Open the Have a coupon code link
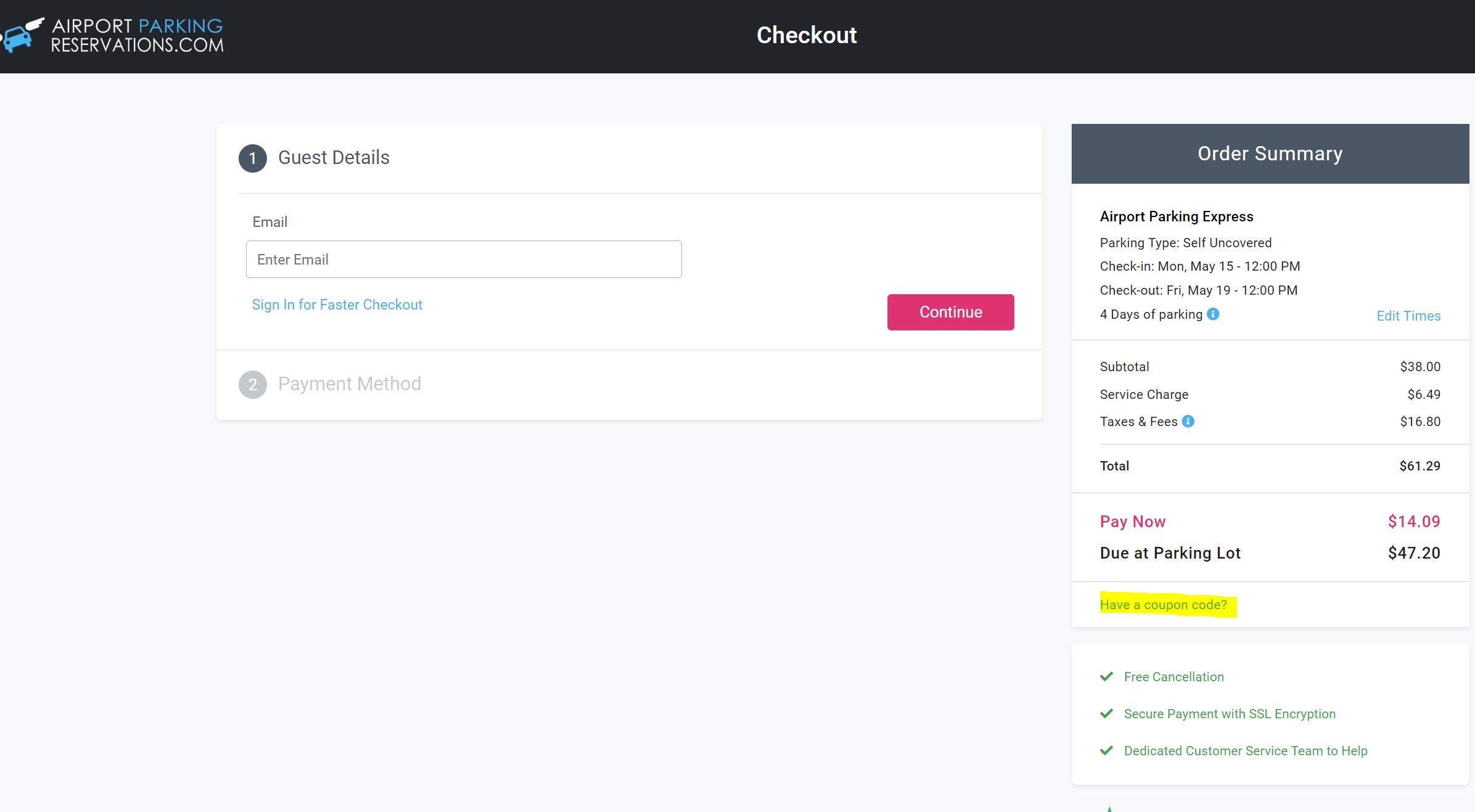 tap(1164, 605)
